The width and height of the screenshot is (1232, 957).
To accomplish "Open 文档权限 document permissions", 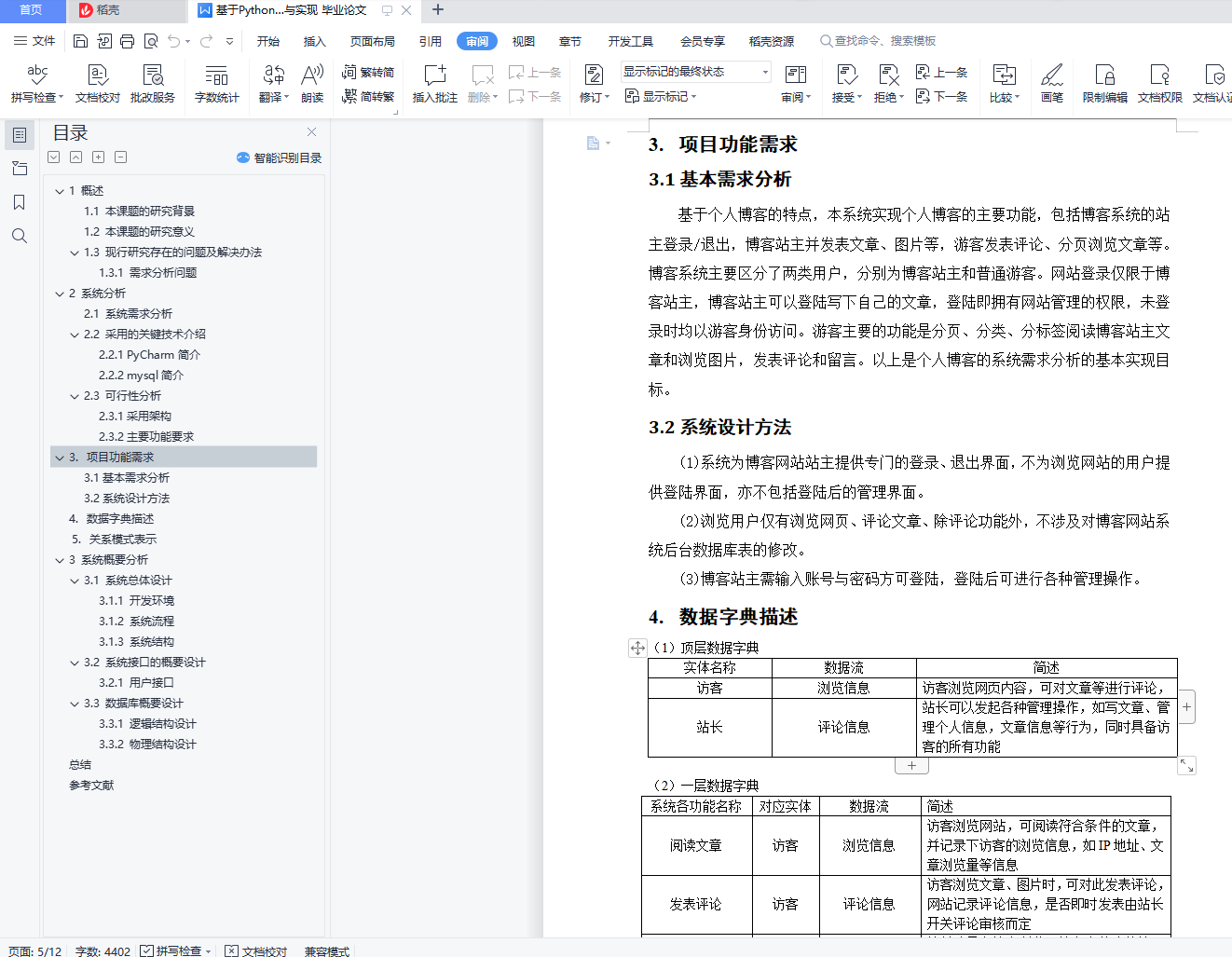I will tap(1160, 83).
